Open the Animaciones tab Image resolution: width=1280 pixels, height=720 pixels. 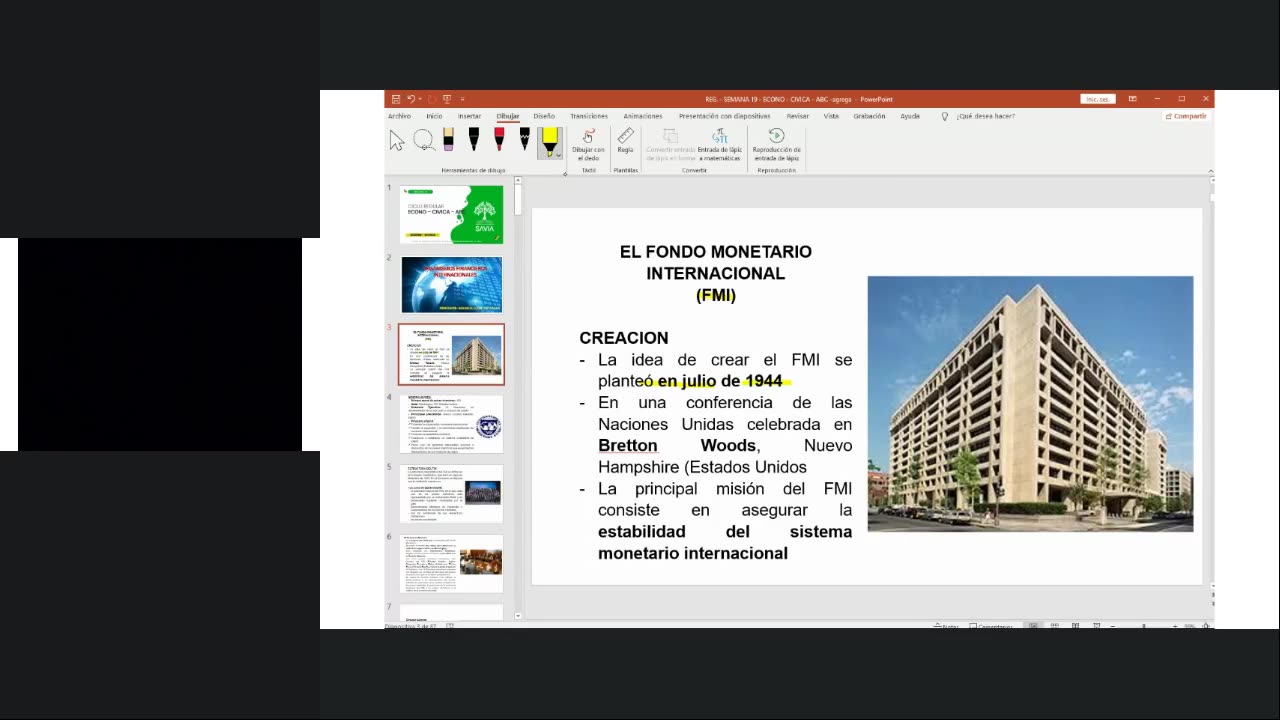[643, 116]
